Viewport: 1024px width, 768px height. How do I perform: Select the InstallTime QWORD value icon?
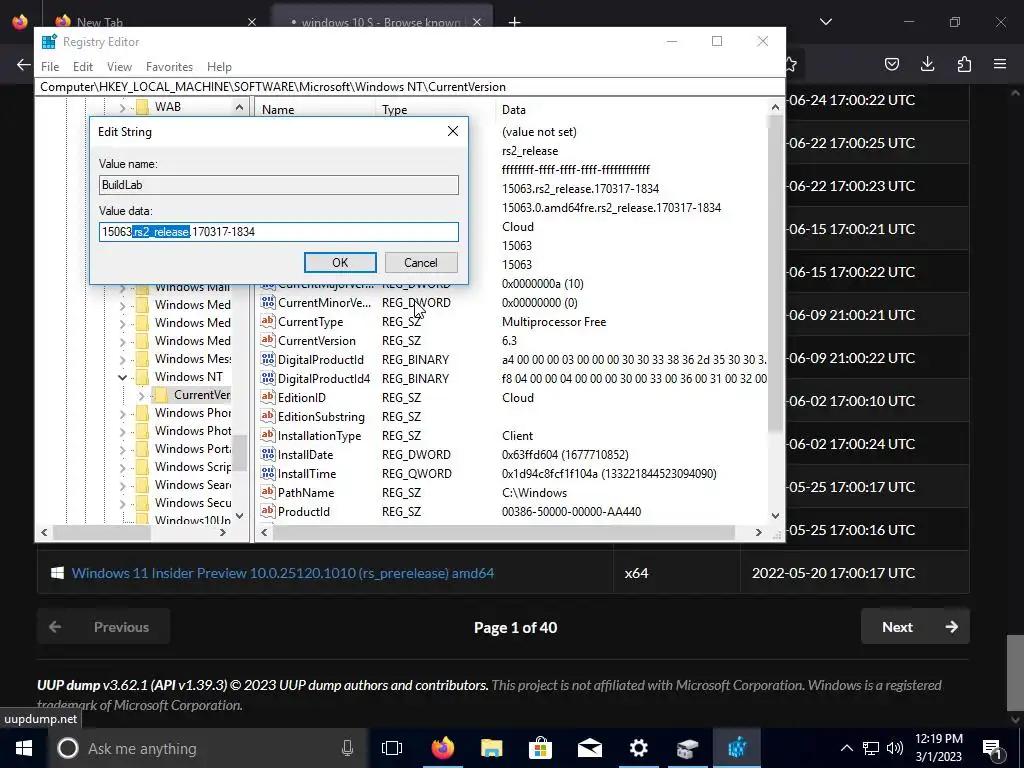coord(268,473)
